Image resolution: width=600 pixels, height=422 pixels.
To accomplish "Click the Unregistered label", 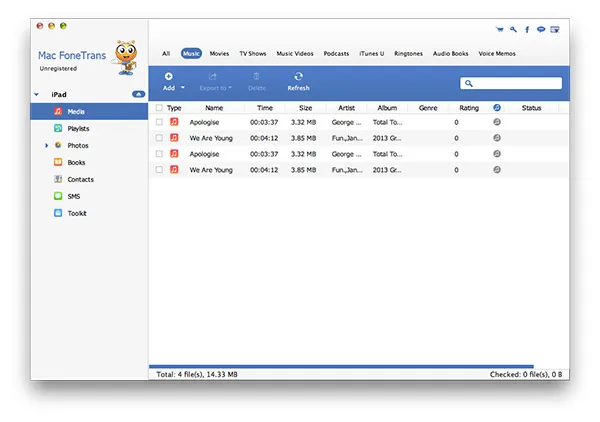I will tap(58, 68).
